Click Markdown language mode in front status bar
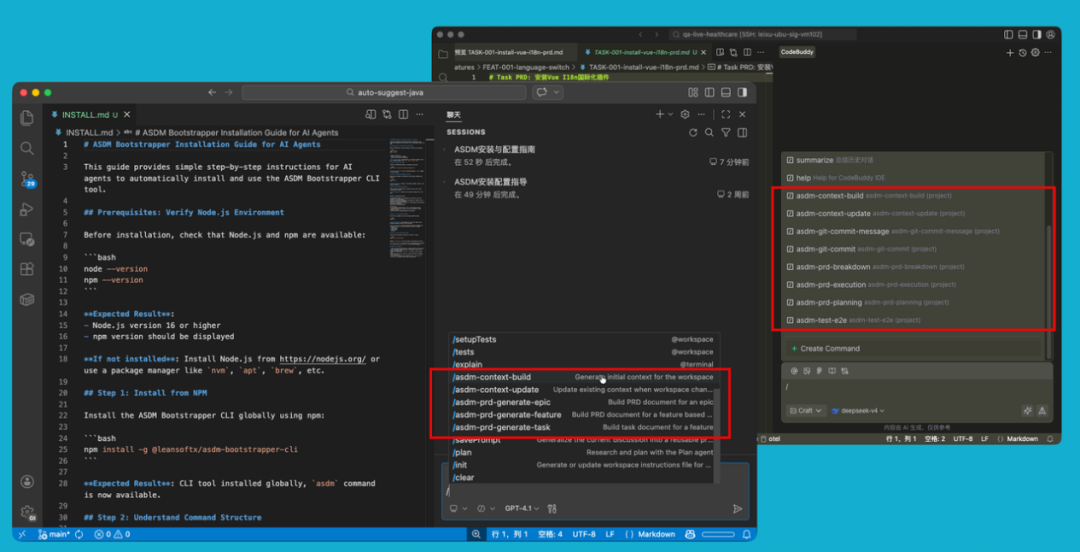Viewport: 1080px width, 552px height. click(650, 534)
